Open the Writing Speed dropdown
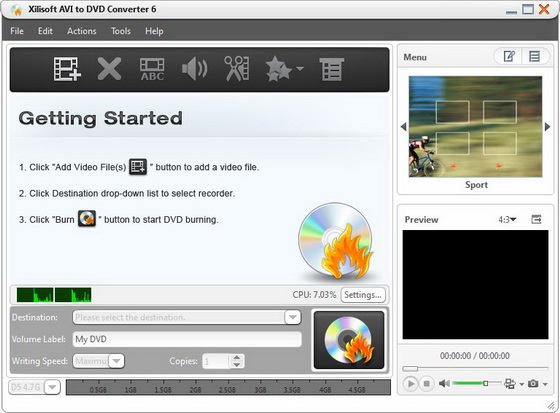Viewport: 560px width, 413px height. pyautogui.click(x=116, y=361)
